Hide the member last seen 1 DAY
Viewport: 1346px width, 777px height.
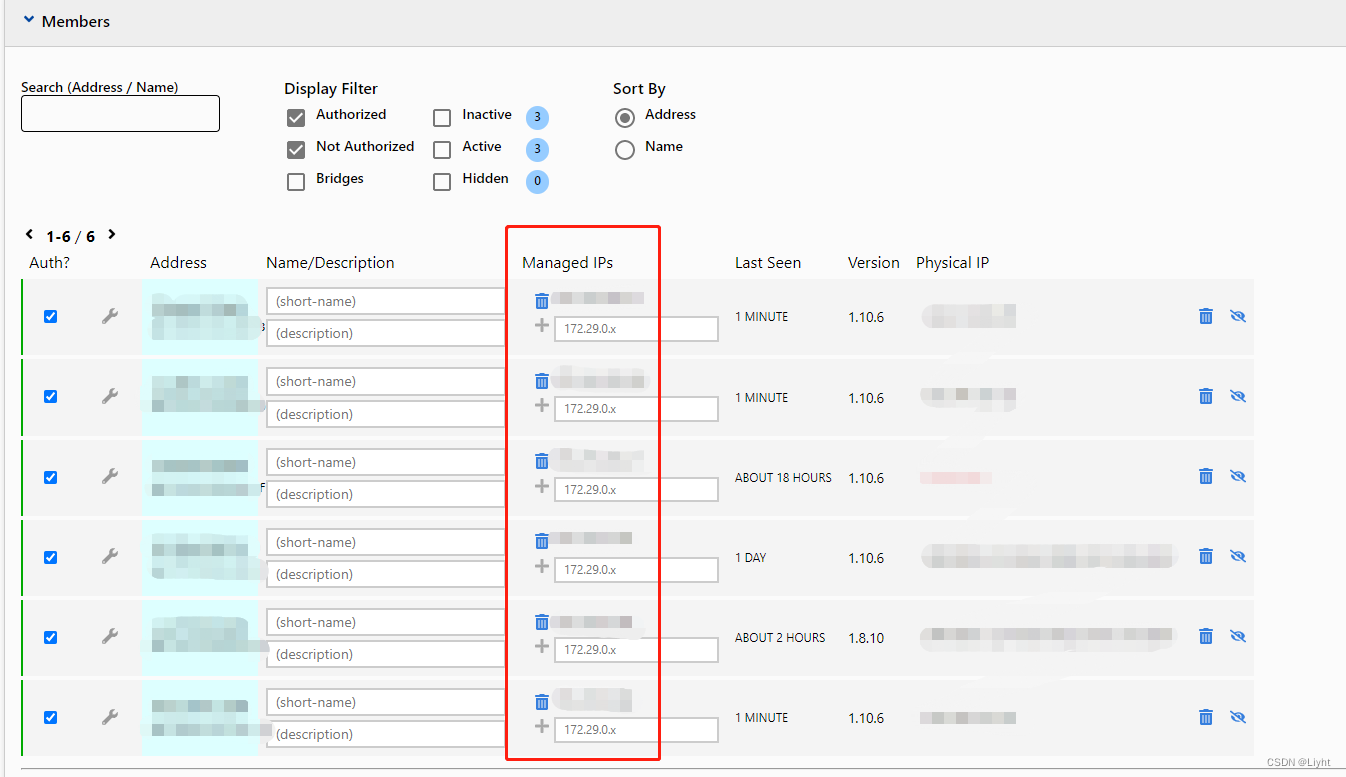click(1238, 556)
